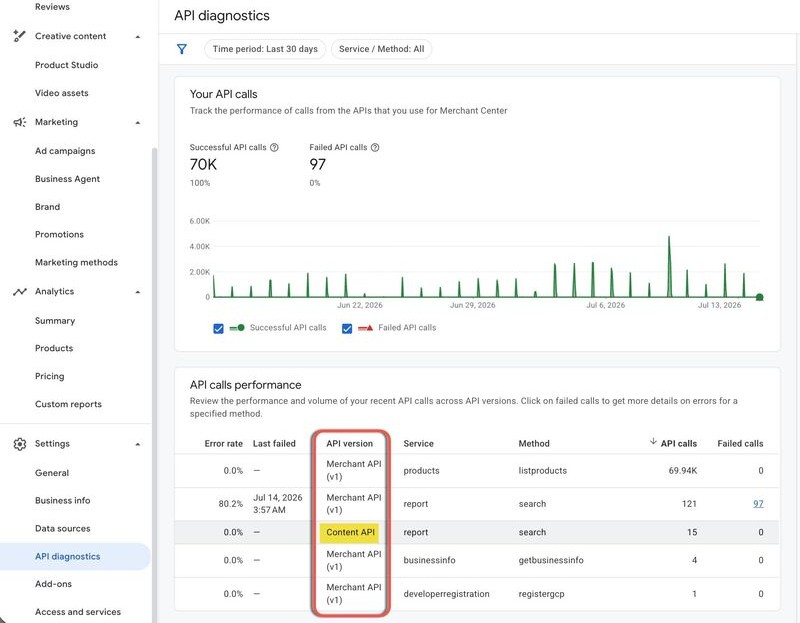Go to Data sources
This screenshot has width=800, height=623.
[x=62, y=529]
